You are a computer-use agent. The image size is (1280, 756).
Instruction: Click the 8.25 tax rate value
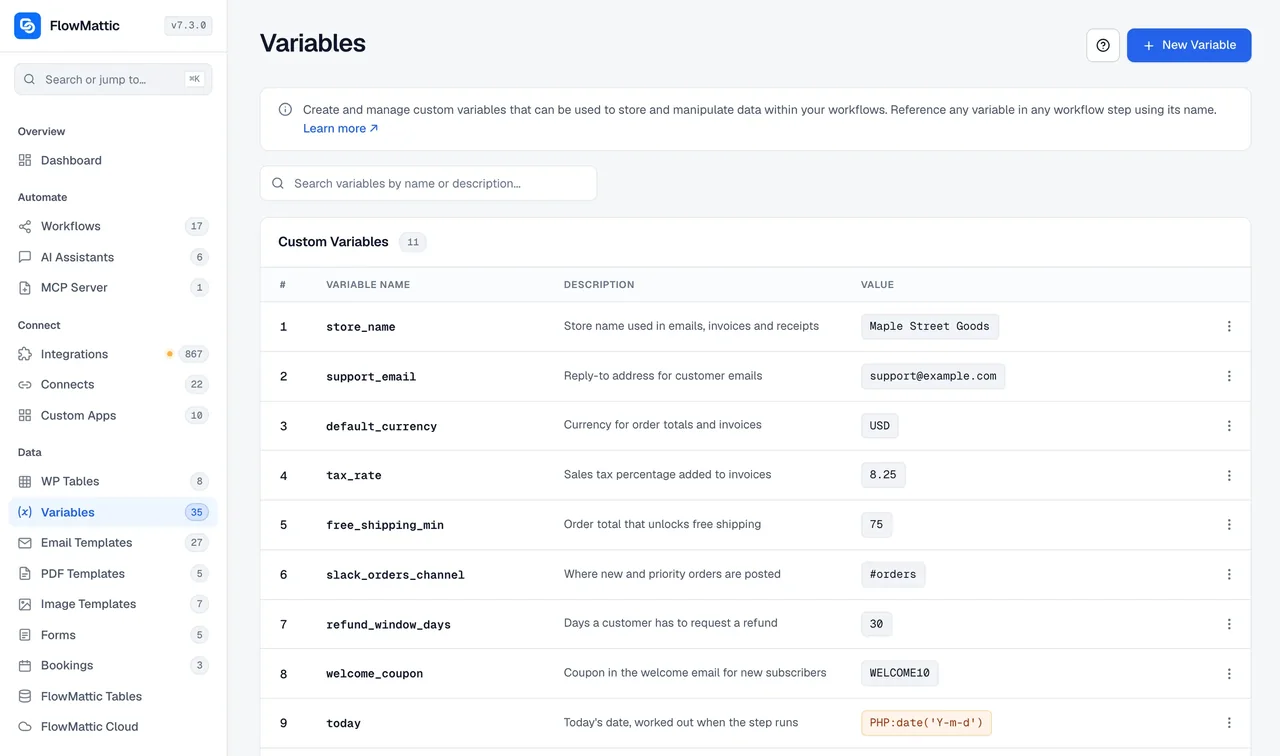coord(883,475)
